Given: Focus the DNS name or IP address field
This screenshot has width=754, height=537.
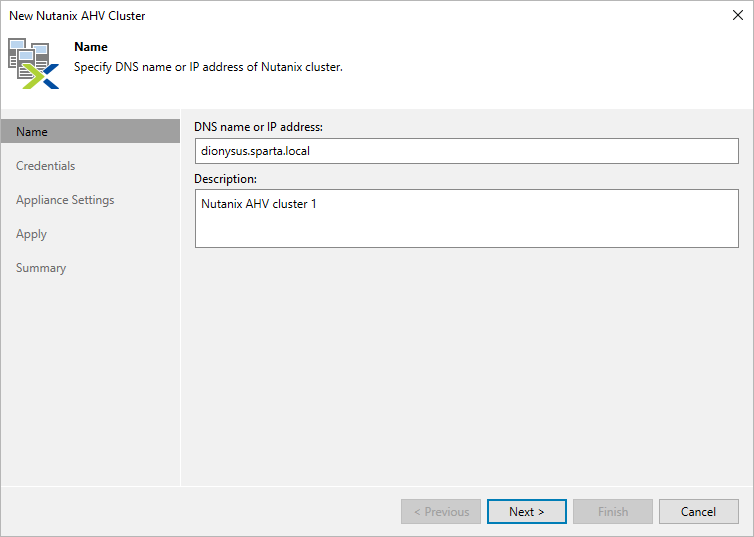Looking at the screenshot, I should pyautogui.click(x=466, y=151).
